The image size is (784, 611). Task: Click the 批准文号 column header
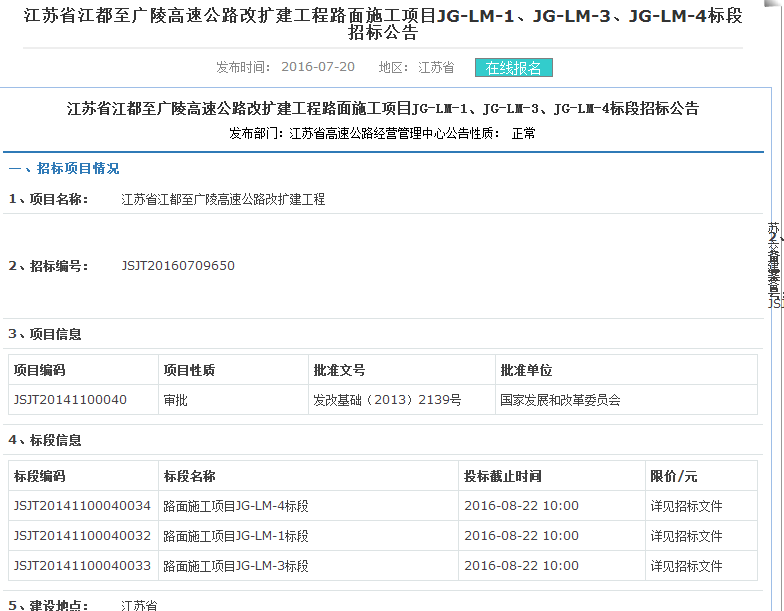pos(339,370)
